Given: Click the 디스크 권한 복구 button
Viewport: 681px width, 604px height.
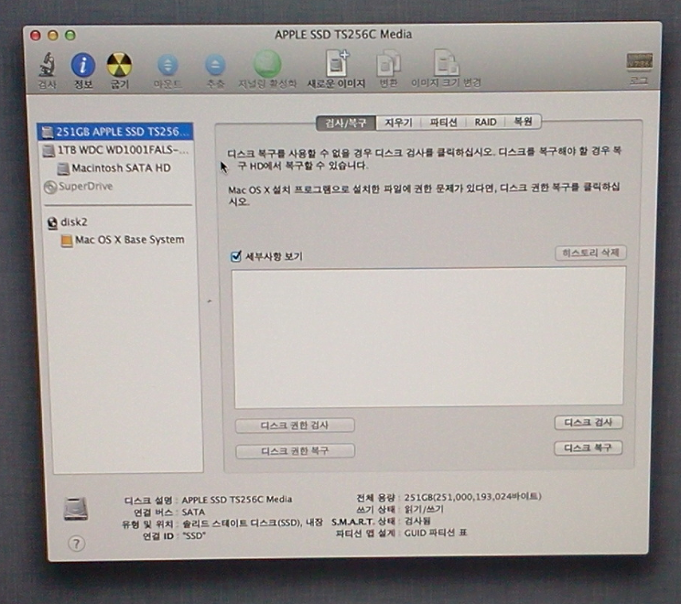Looking at the screenshot, I should coord(295,451).
